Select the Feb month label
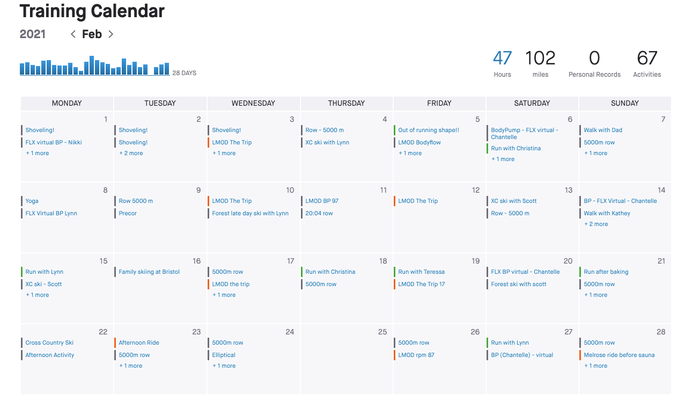 tap(92, 34)
